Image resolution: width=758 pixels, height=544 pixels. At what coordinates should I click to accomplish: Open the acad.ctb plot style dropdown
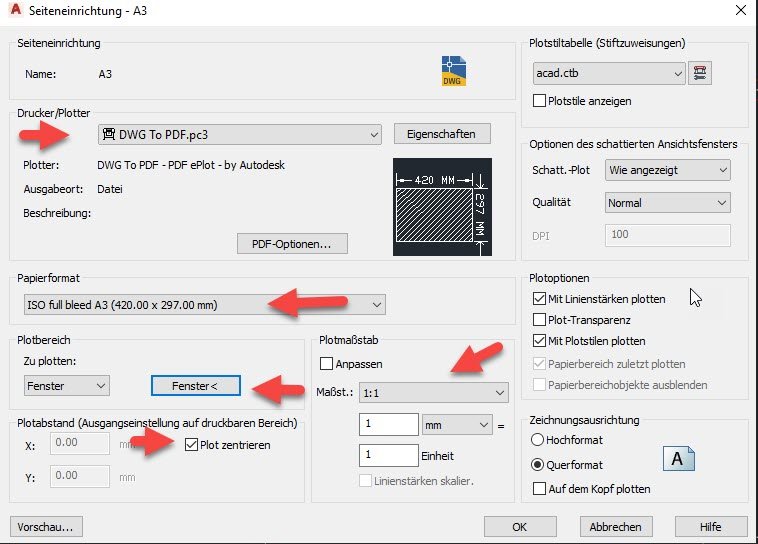click(609, 74)
